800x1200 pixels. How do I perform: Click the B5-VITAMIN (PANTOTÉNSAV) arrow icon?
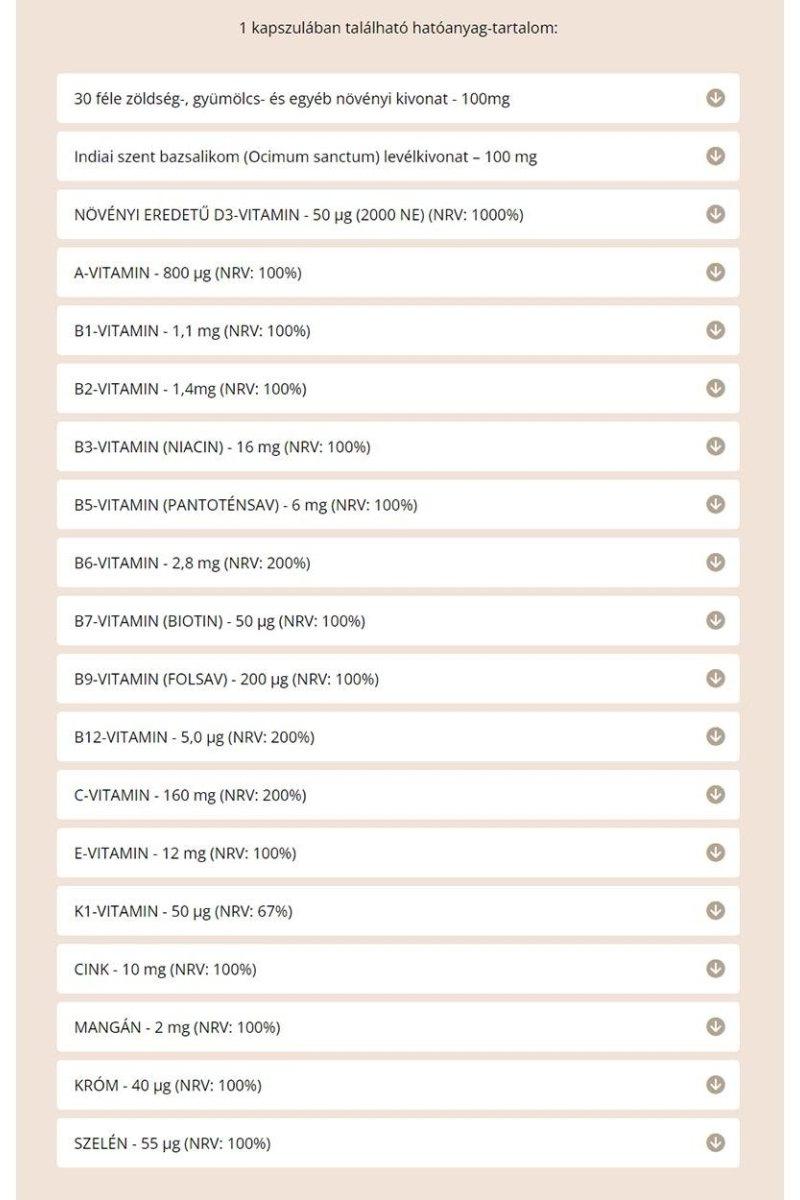pyautogui.click(x=713, y=505)
